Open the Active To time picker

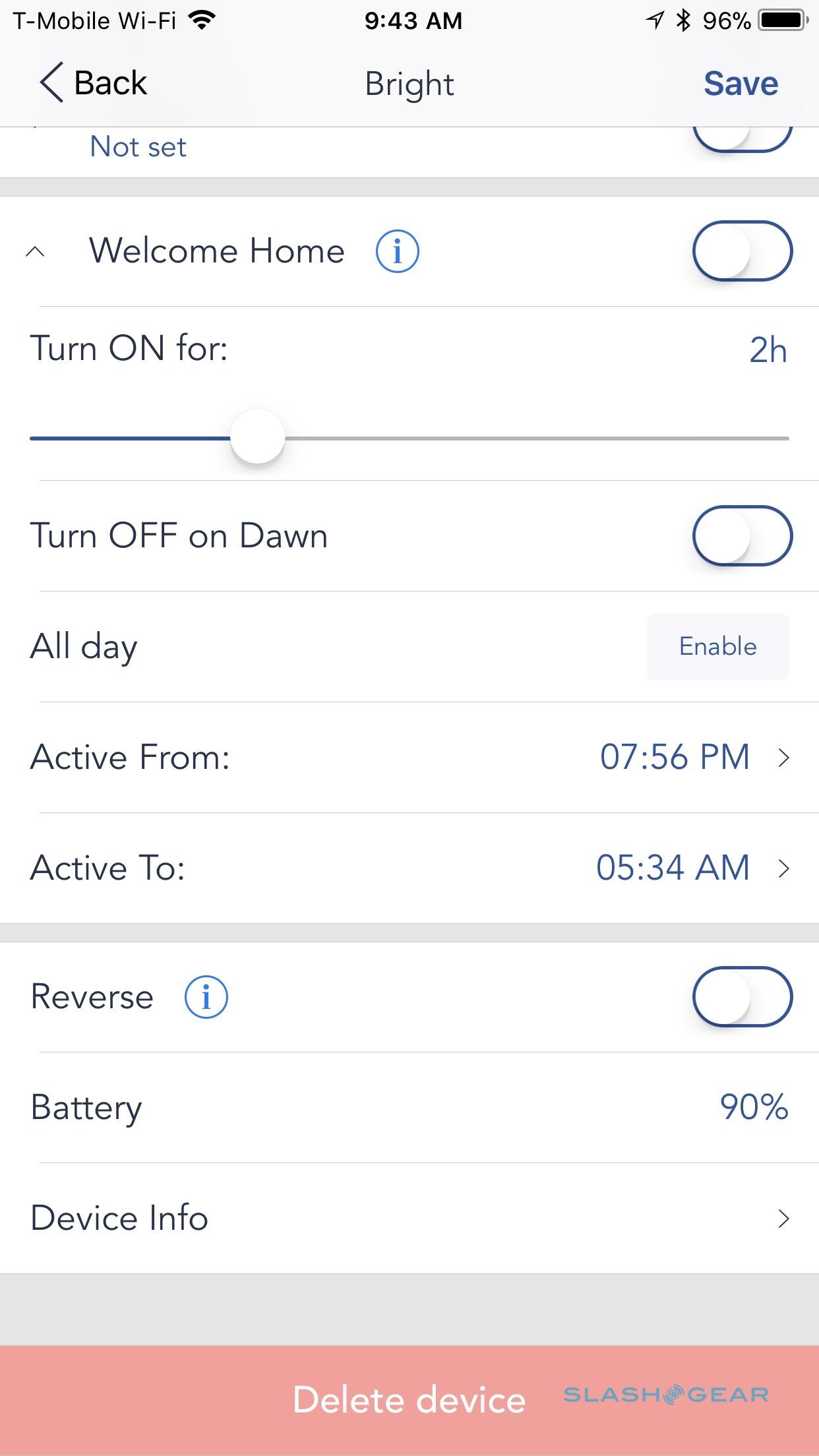pyautogui.click(x=692, y=868)
